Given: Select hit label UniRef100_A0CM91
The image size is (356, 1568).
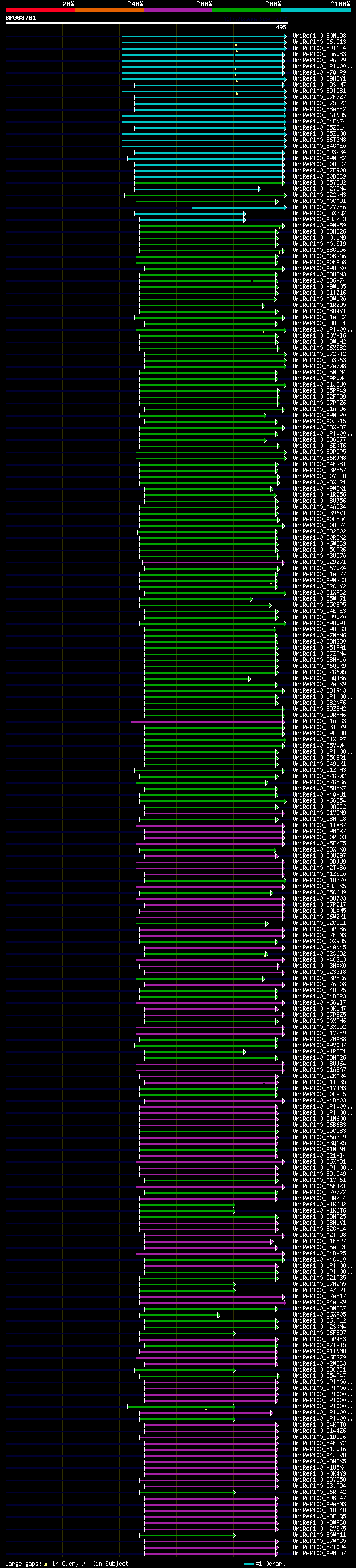Looking at the screenshot, I should pos(319,201).
